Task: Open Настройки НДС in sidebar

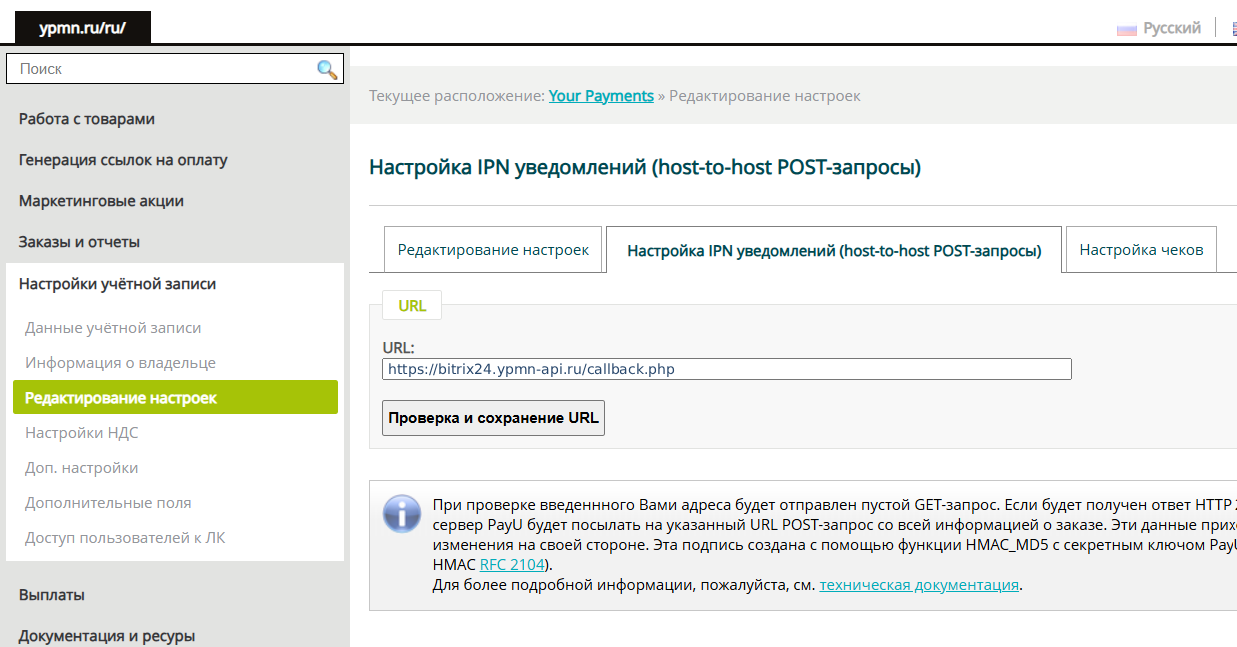Action: point(82,433)
